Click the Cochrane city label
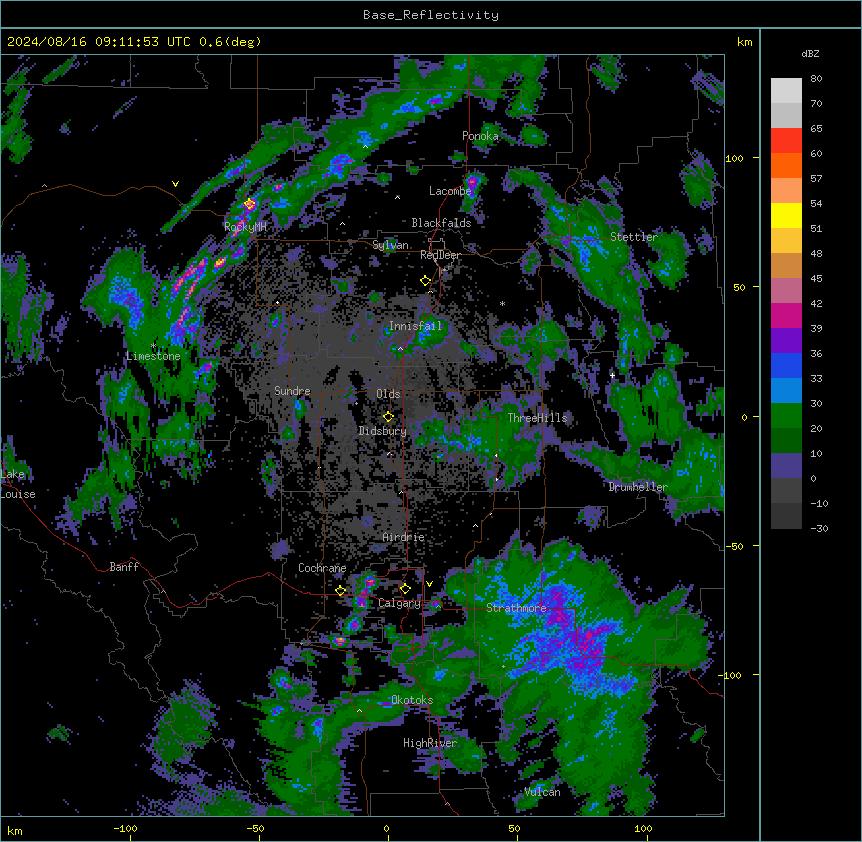This screenshot has width=862, height=842. pyautogui.click(x=322, y=568)
